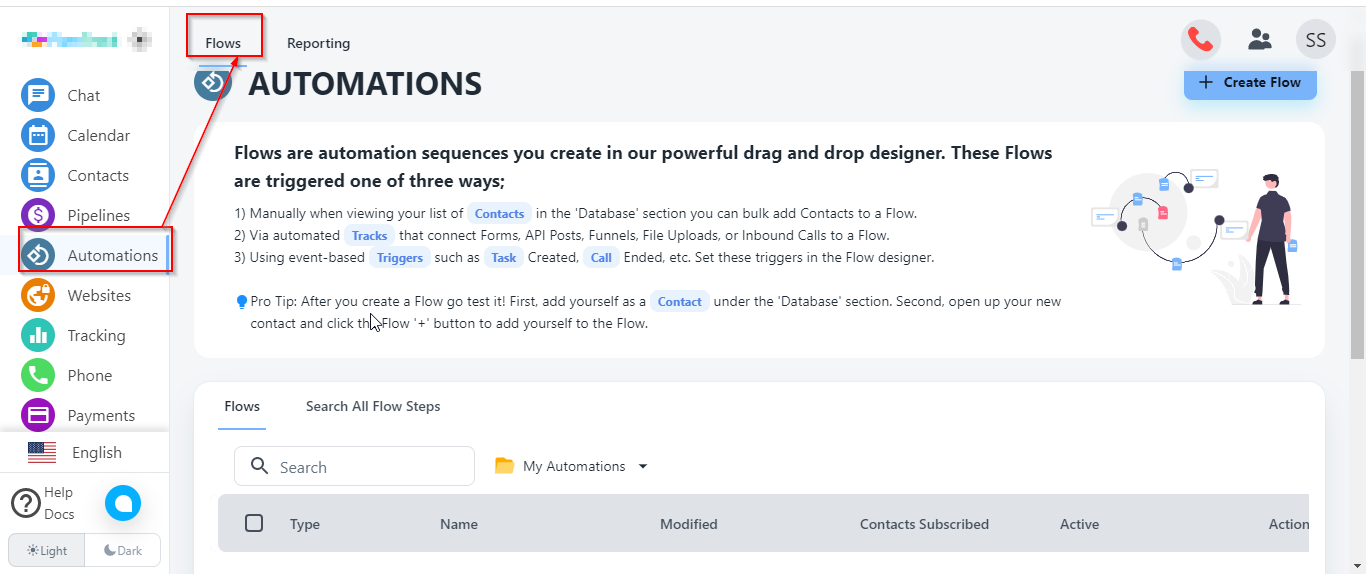Open the Pipelines dollar icon
Image resolution: width=1366 pixels, height=574 pixels.
click(38, 215)
